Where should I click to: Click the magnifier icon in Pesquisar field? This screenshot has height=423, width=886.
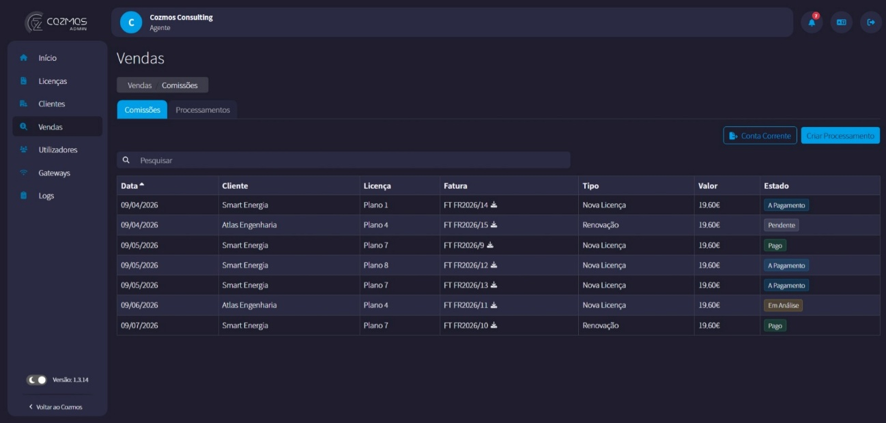click(x=126, y=160)
